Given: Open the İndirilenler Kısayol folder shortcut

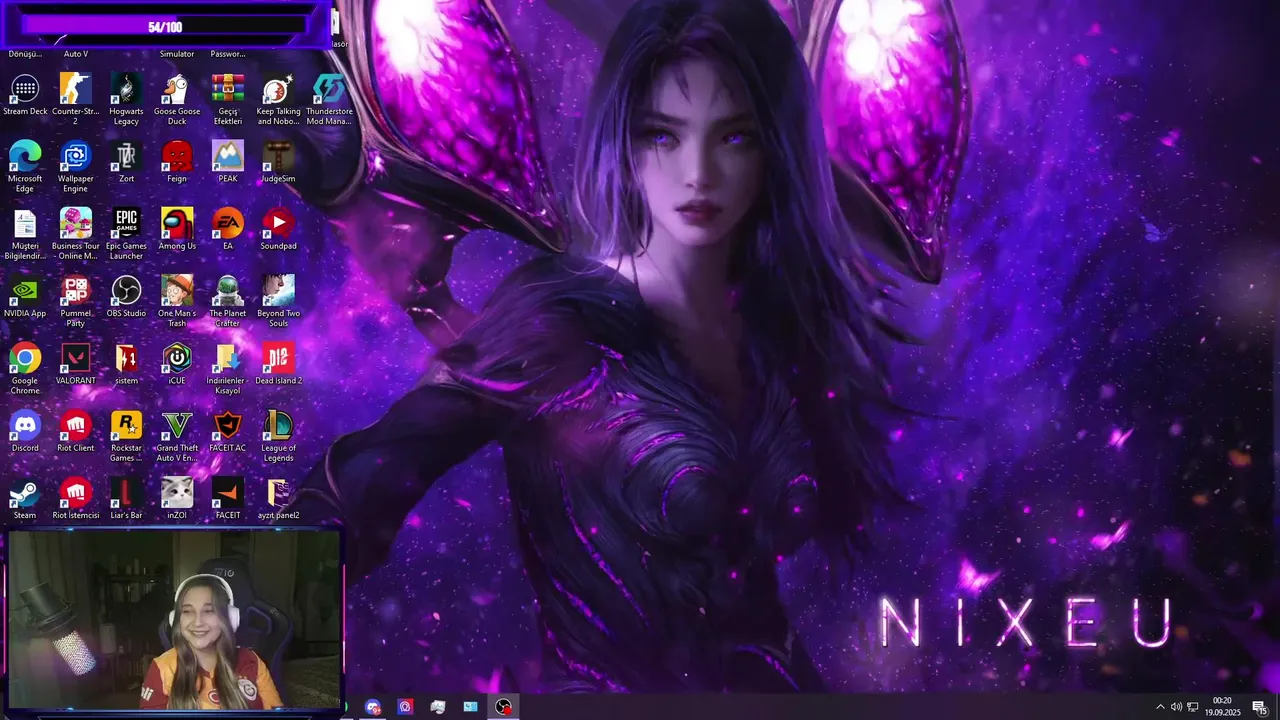Looking at the screenshot, I should click(x=228, y=367).
